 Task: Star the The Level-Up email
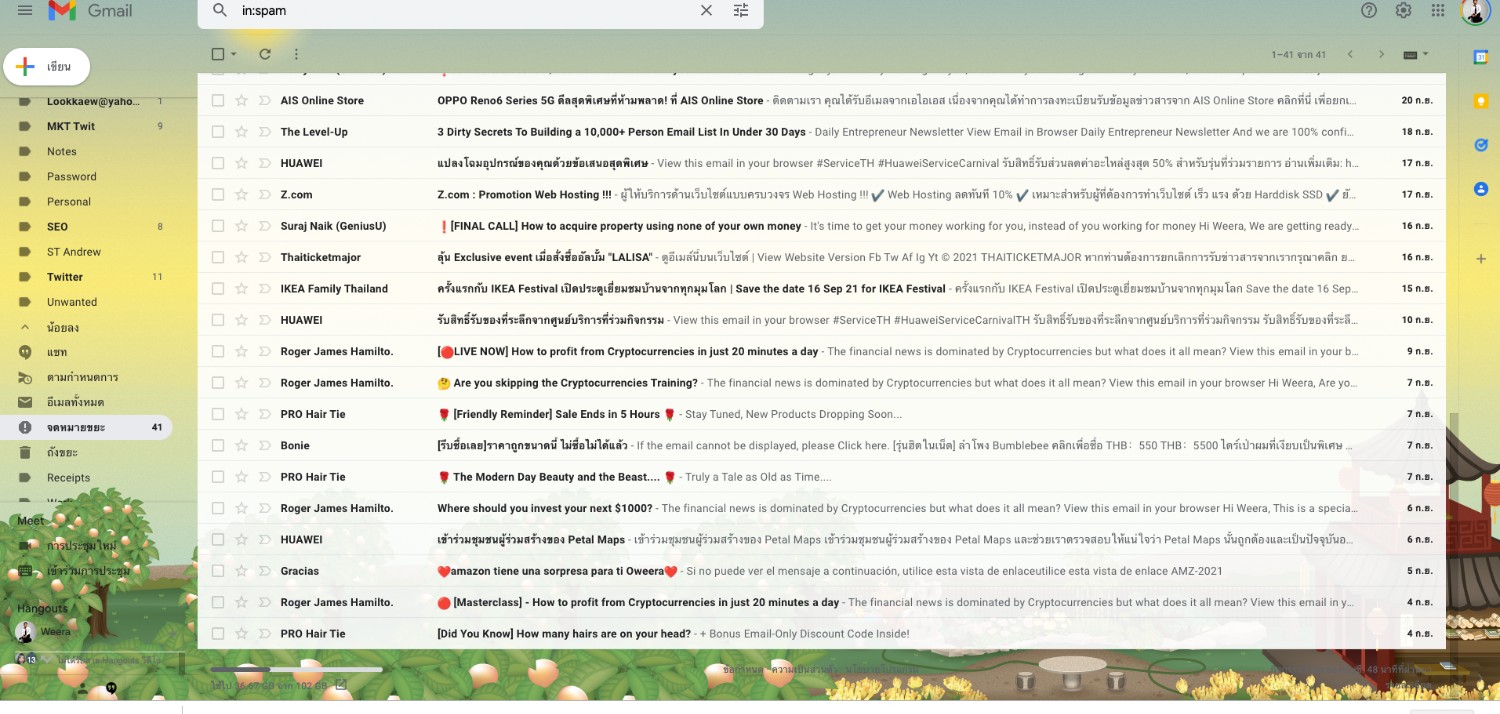tap(241, 132)
